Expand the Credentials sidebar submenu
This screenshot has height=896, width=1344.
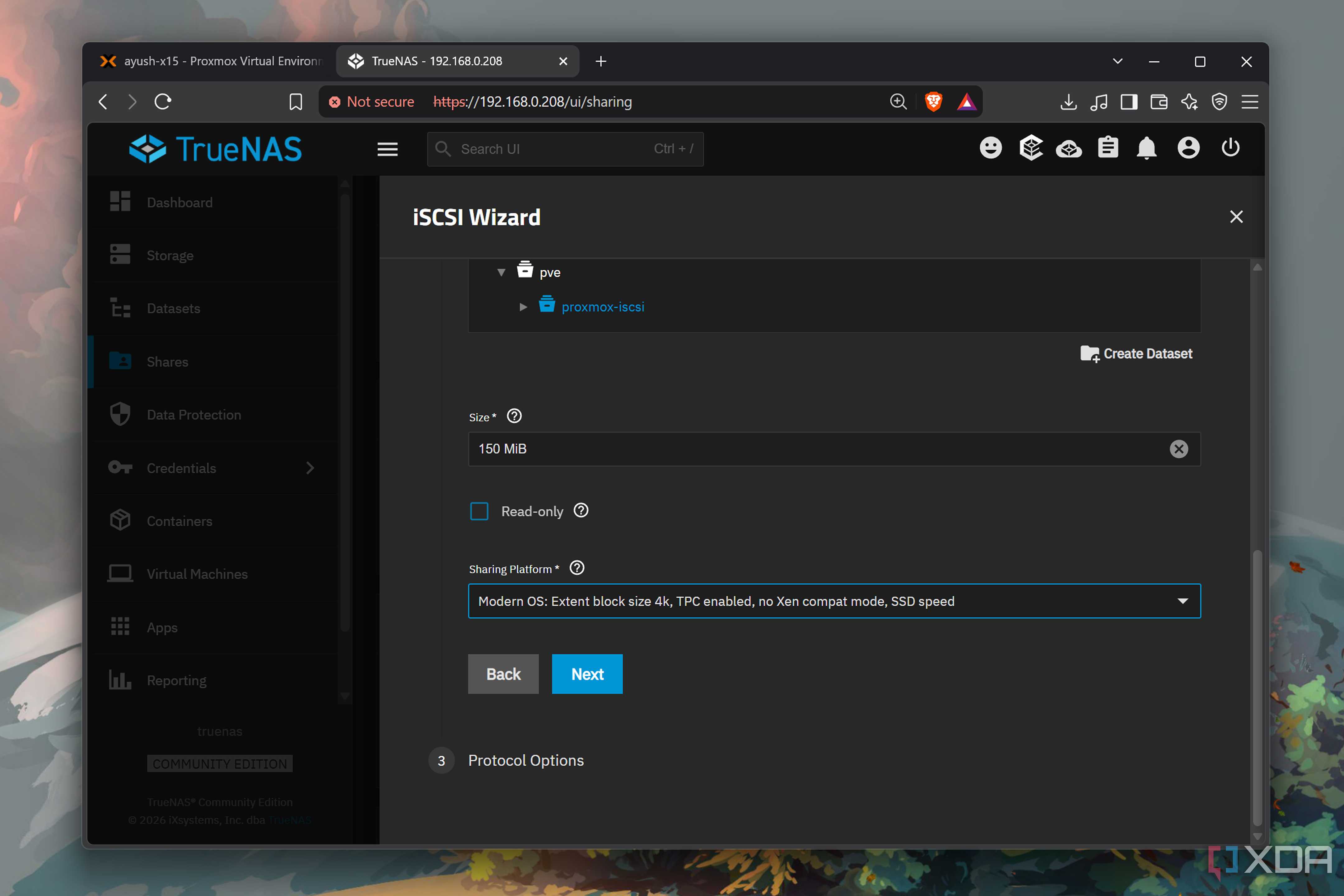click(x=310, y=468)
